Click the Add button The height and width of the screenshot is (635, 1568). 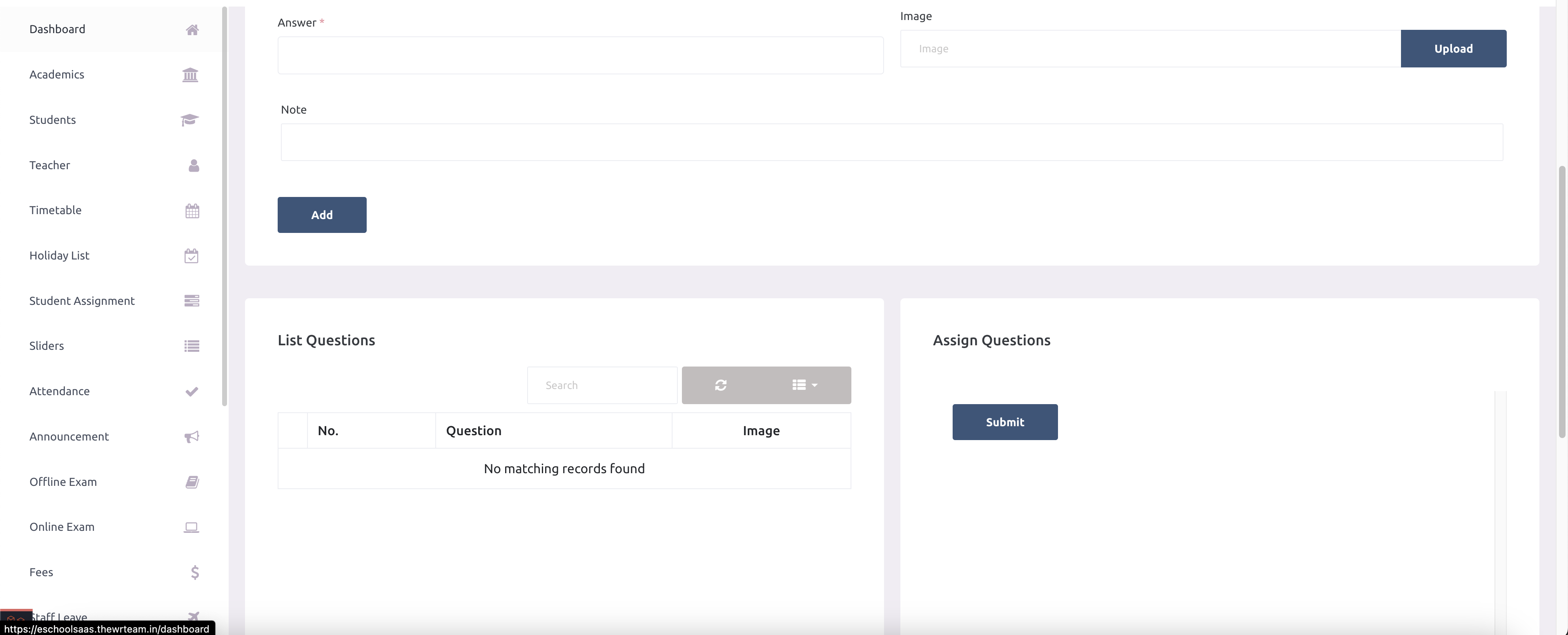click(x=321, y=215)
